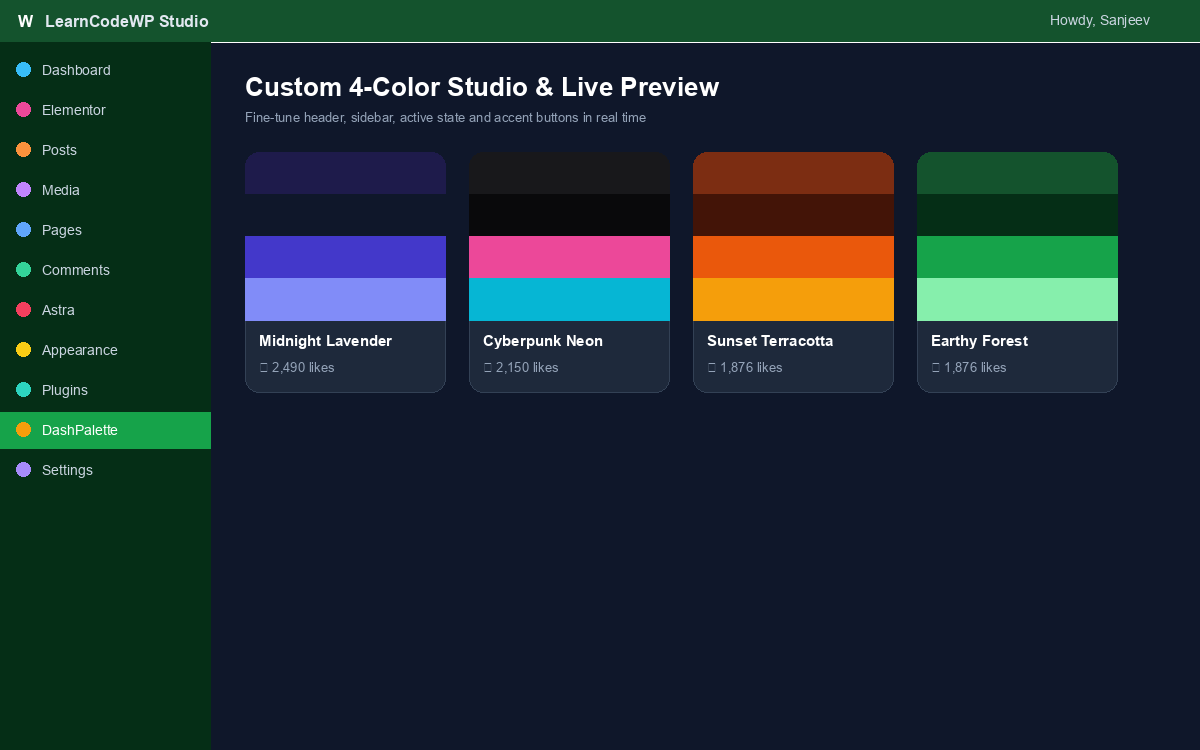Select the Sunset Terracotta palette title

(x=770, y=341)
